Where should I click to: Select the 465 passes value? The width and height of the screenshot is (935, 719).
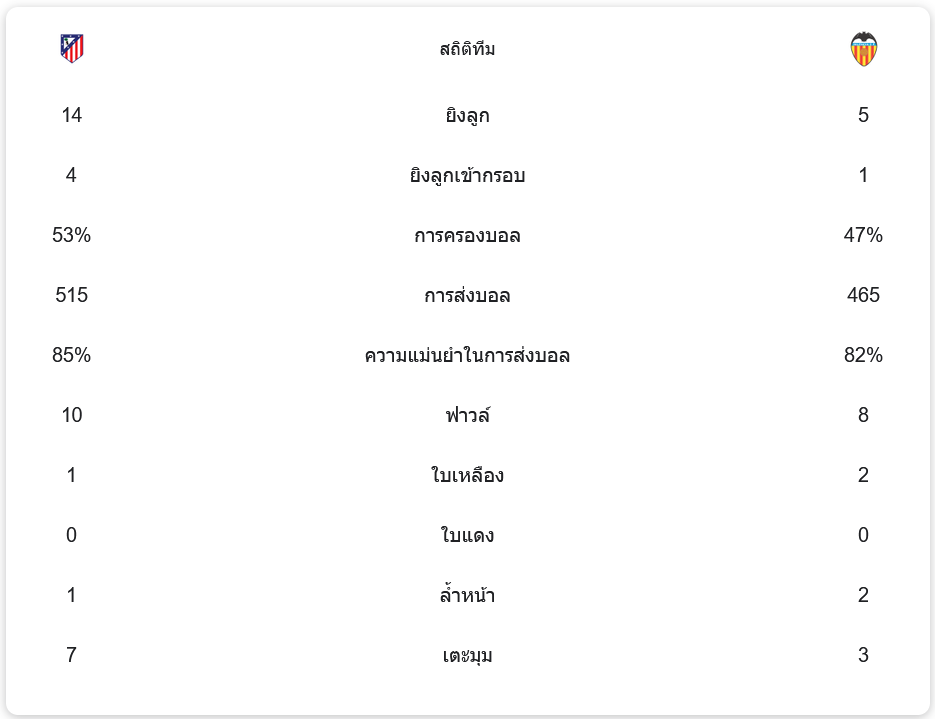point(863,295)
